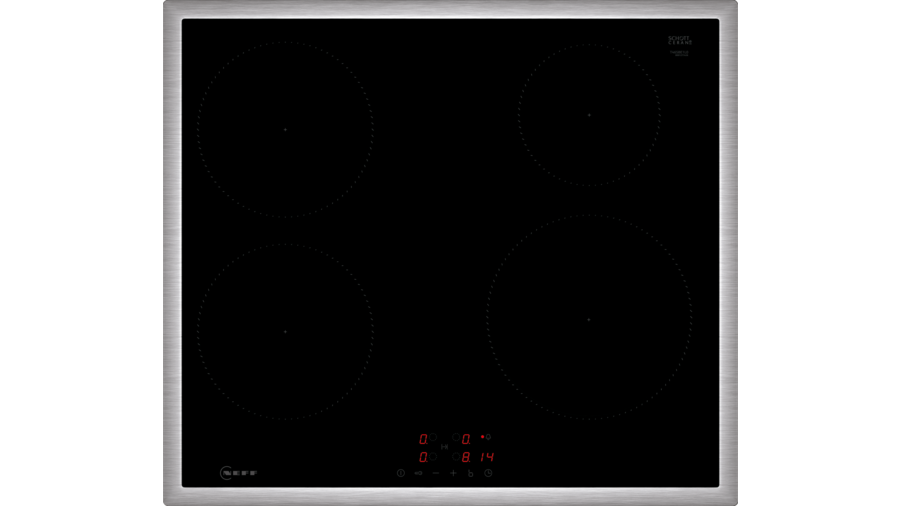
Task: Tap the bell kitchen-timer indicator
Action: (x=488, y=437)
